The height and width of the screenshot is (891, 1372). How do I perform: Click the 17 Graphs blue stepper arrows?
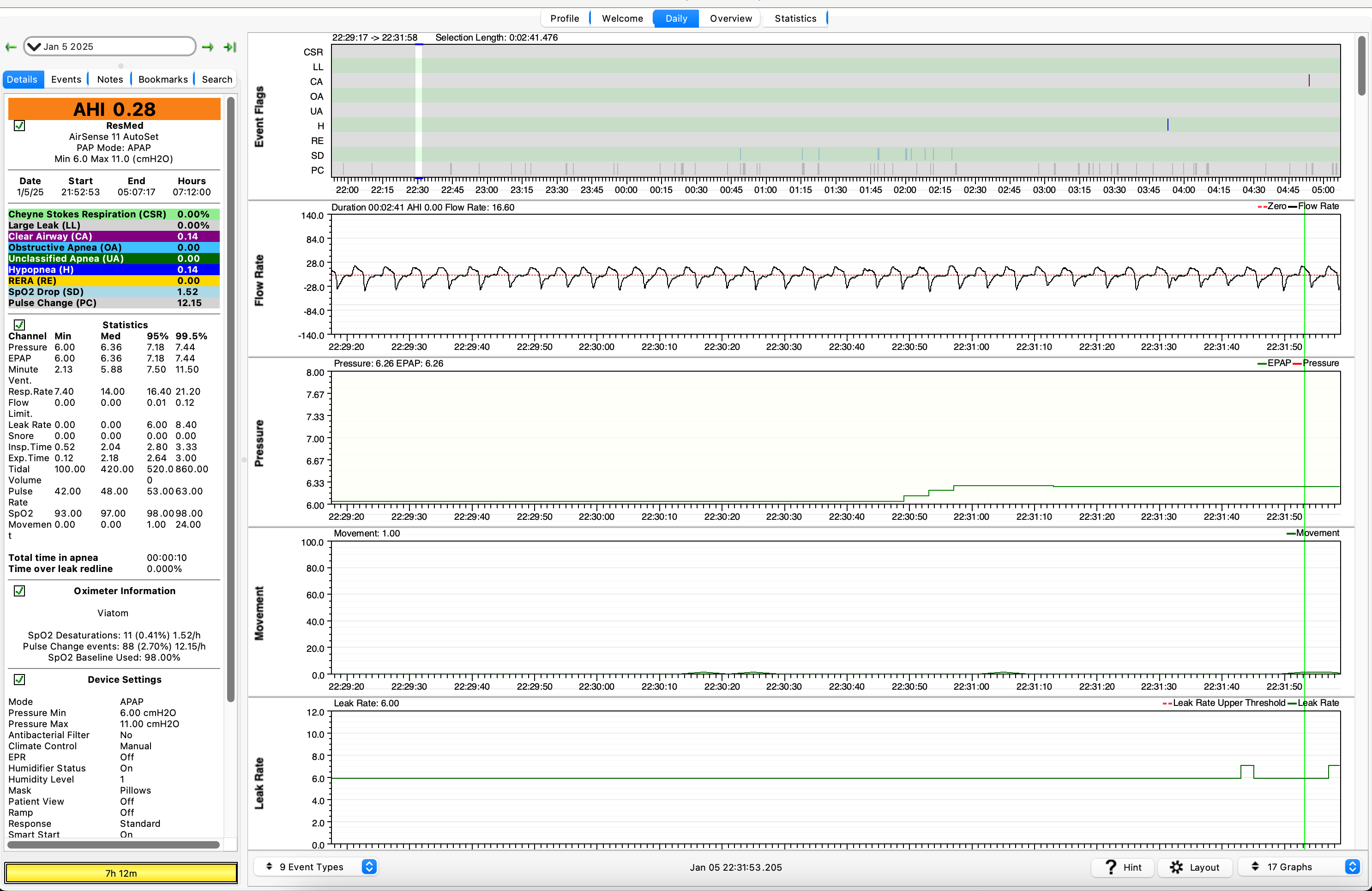[1353, 867]
